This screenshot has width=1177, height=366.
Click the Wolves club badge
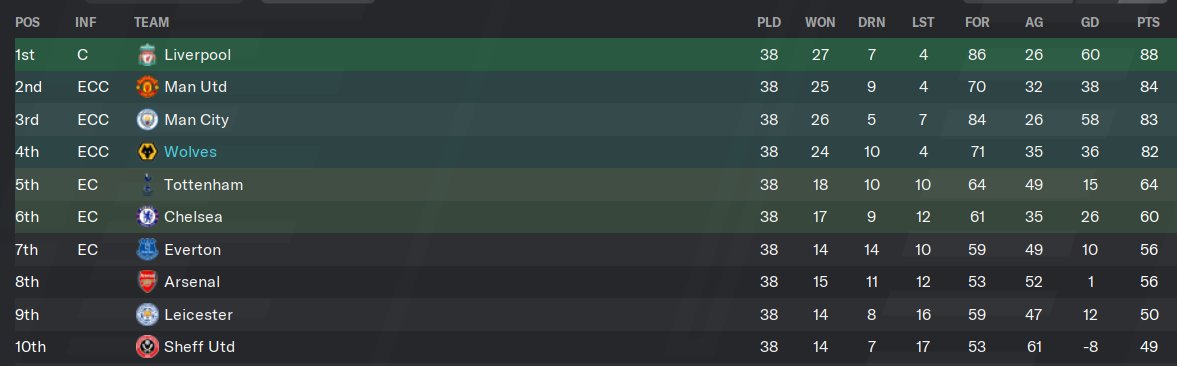[x=147, y=152]
